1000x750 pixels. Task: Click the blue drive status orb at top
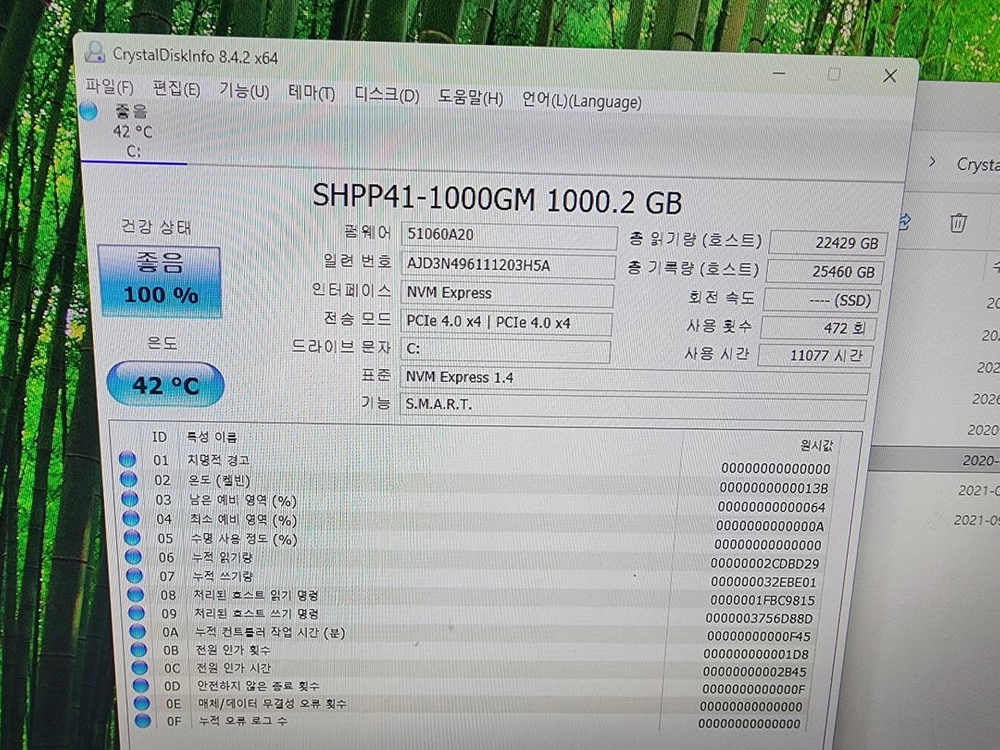point(89,111)
